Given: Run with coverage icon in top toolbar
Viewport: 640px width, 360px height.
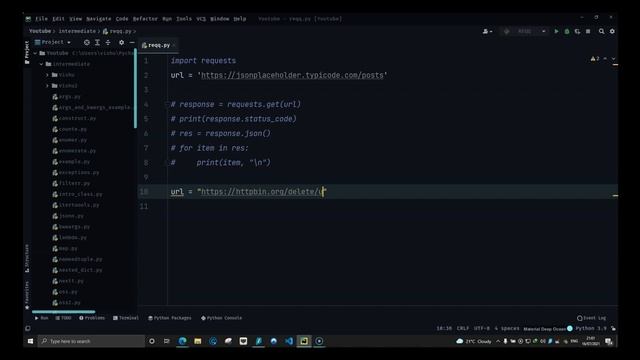Looking at the screenshot, I should (x=577, y=31).
